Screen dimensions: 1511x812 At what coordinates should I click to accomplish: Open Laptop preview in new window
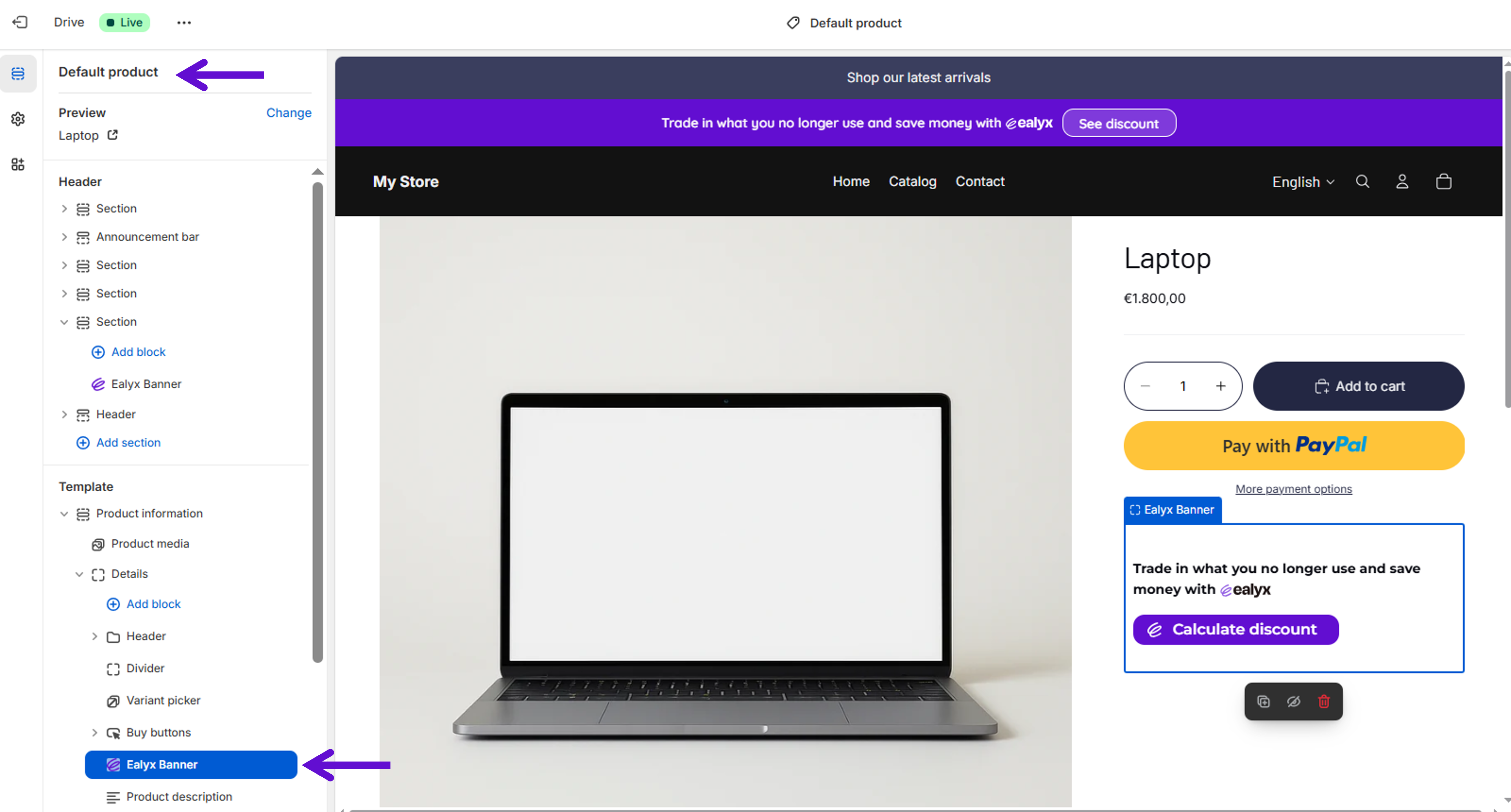pyautogui.click(x=113, y=135)
